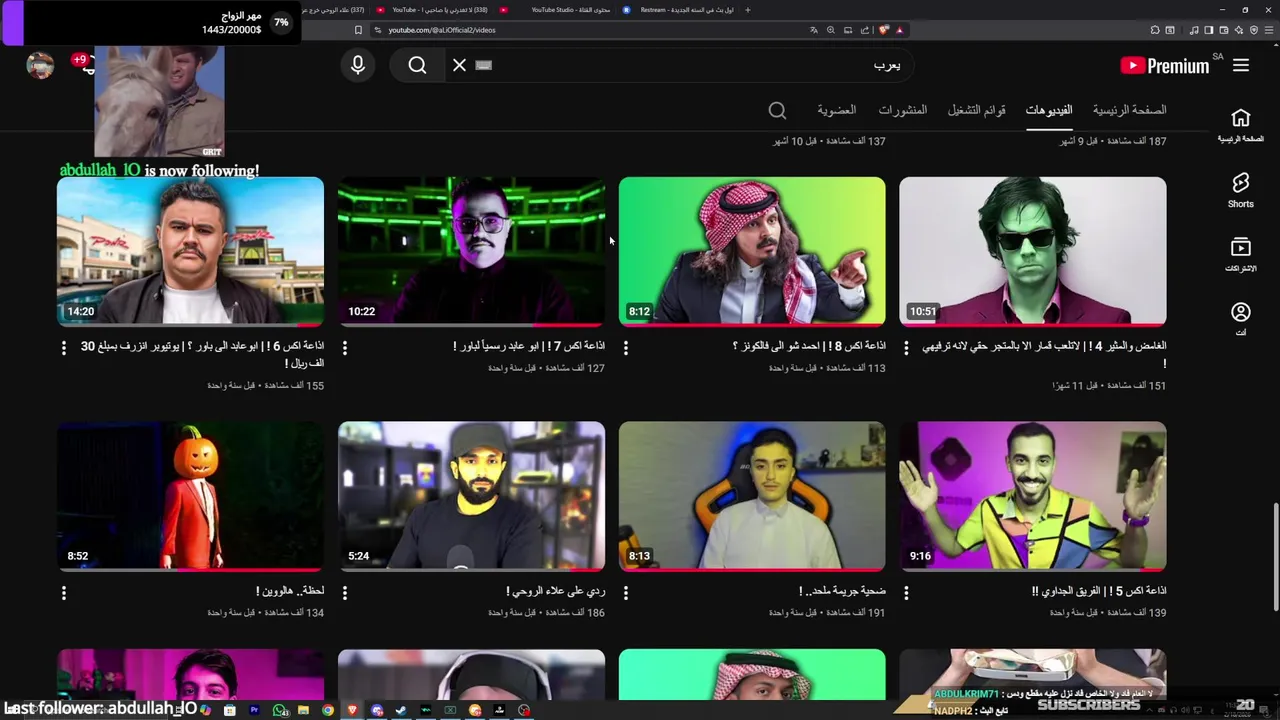This screenshot has width=1280, height=720.
Task: Open the account avatar menu
Action: pos(40,65)
